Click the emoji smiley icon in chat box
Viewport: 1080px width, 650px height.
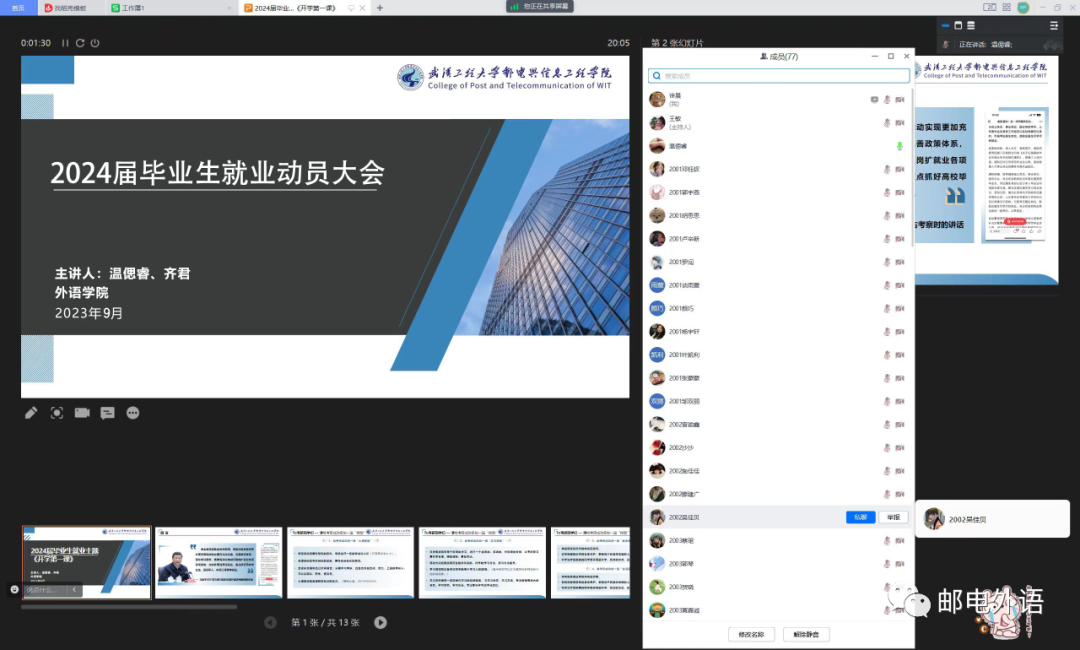click(14, 590)
